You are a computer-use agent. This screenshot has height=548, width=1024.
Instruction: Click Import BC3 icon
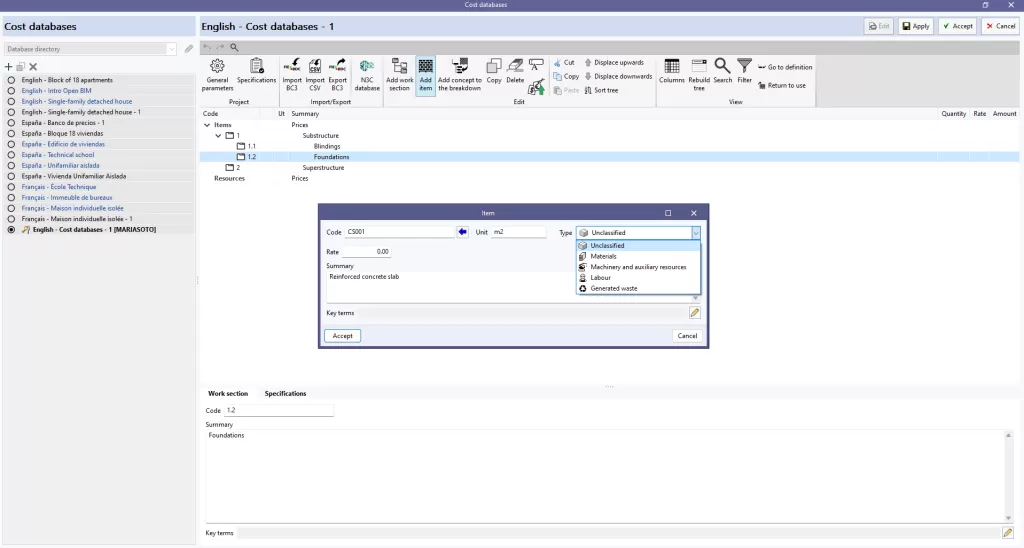[292, 74]
